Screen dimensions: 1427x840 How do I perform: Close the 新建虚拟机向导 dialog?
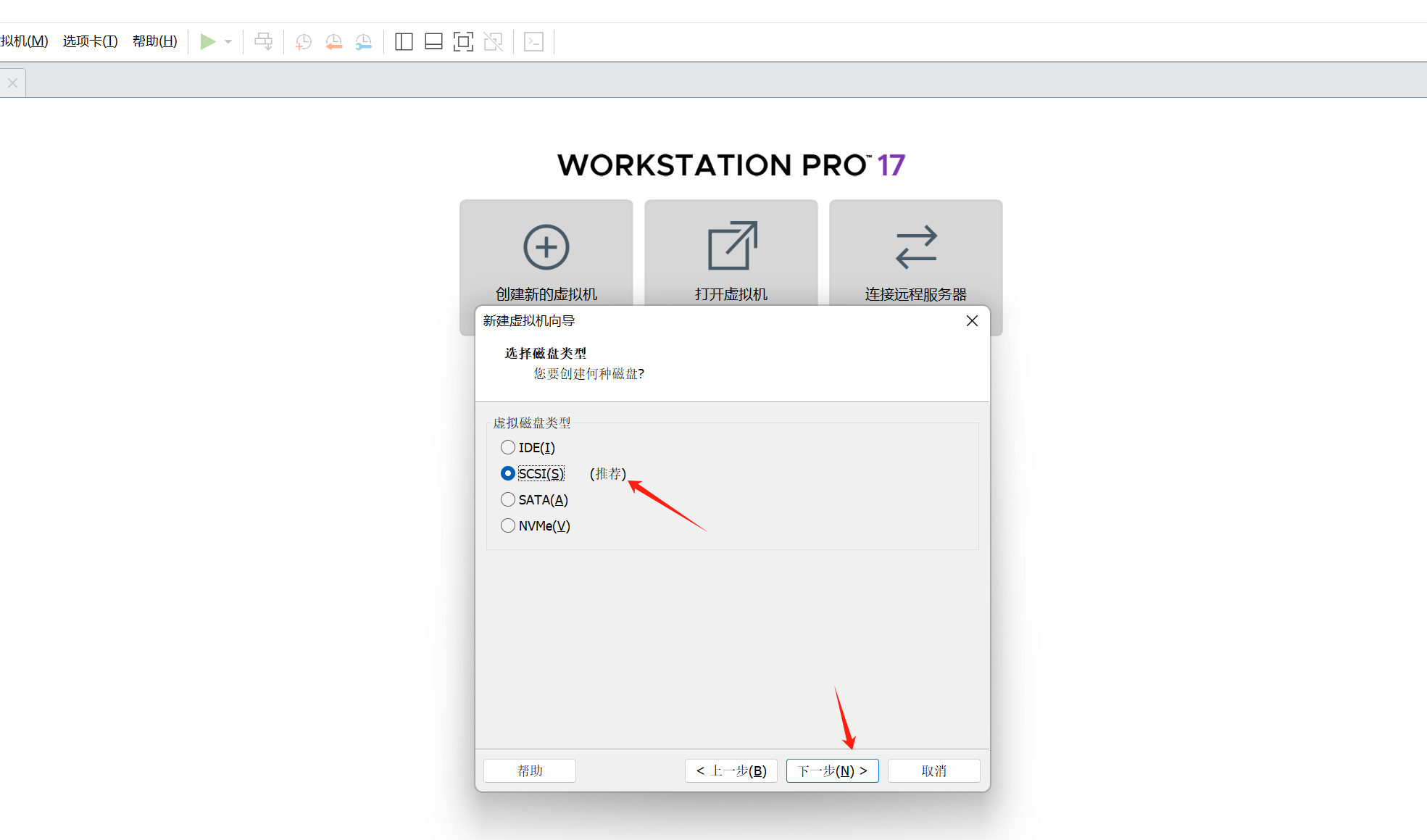(972, 321)
